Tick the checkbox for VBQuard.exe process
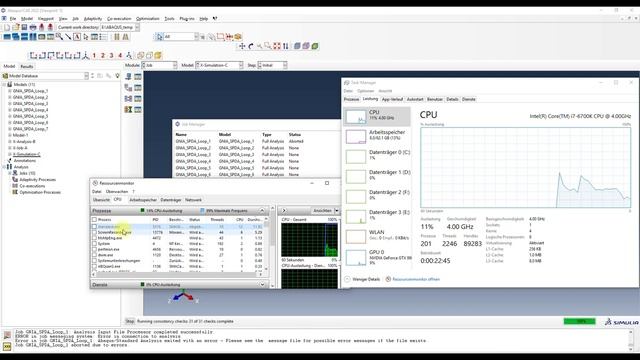Viewport: 640px width, 360px height. [x=94, y=267]
